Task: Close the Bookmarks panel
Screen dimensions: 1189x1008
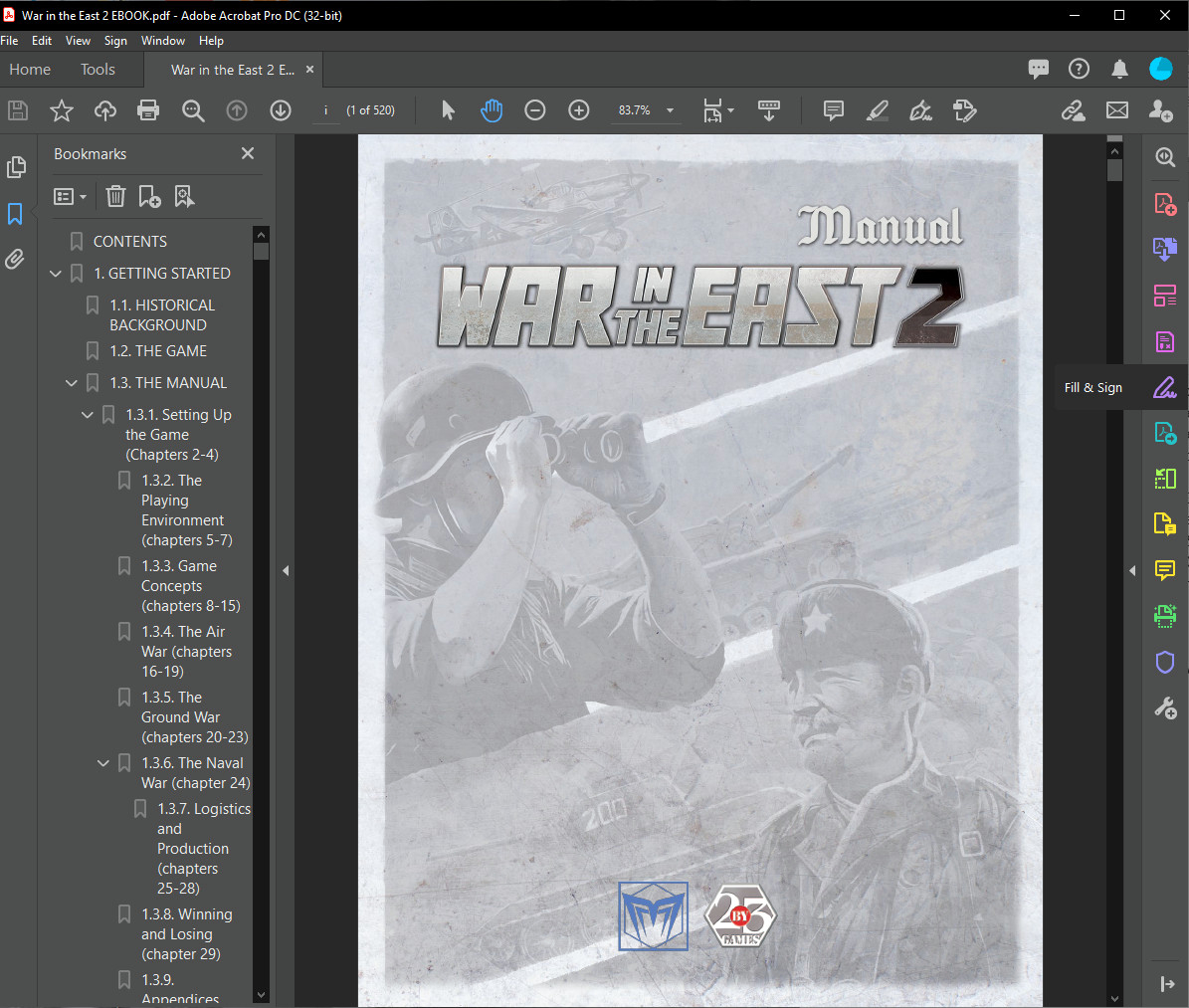Action: coord(247,154)
